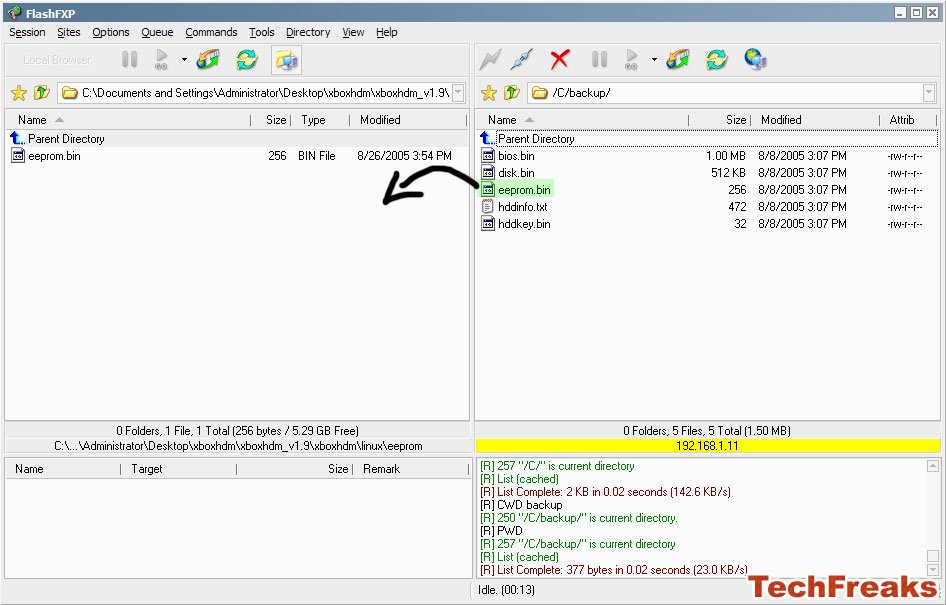
Task: Go up one folder in remote pane
Action: point(511,92)
